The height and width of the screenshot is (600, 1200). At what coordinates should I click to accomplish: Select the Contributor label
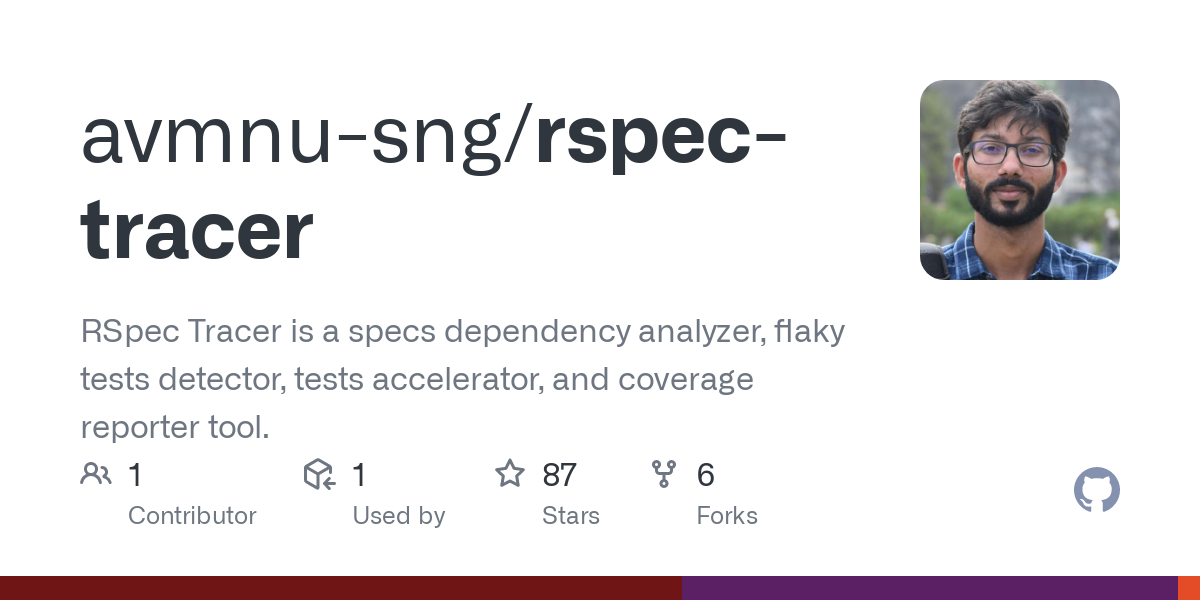192,516
